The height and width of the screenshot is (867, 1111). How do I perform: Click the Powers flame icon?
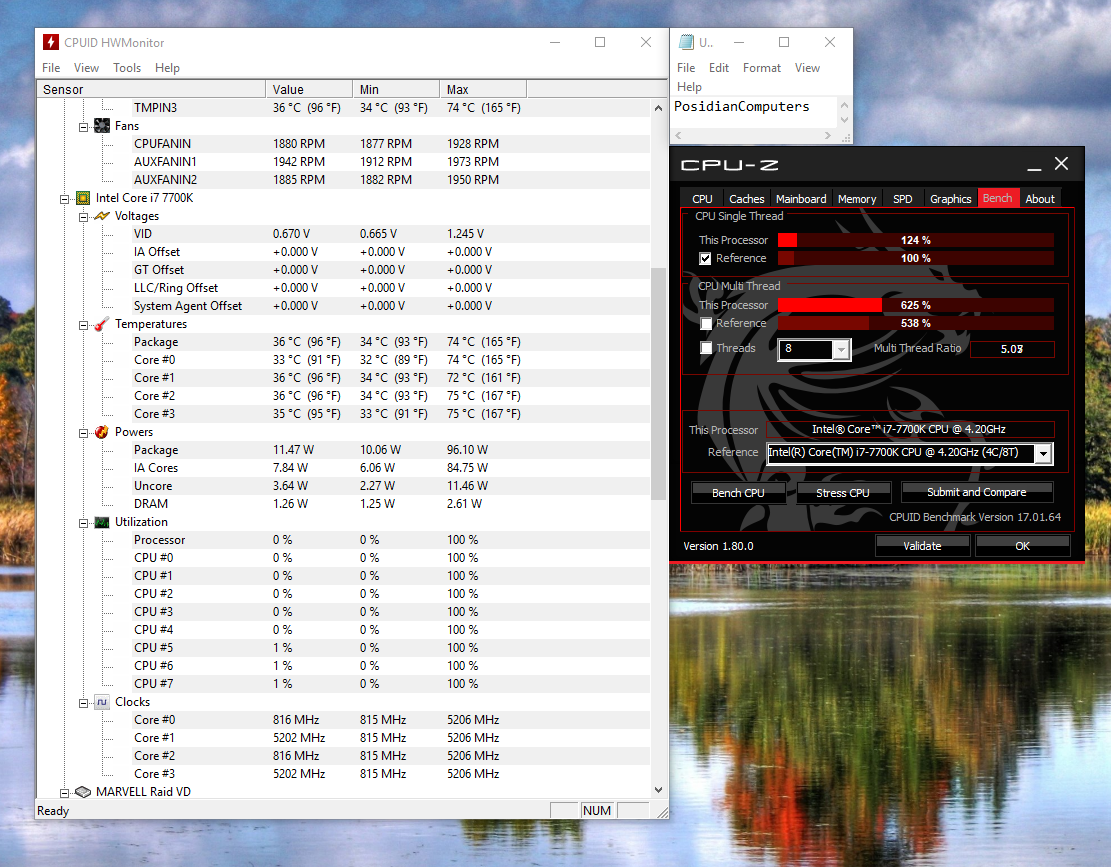(102, 432)
